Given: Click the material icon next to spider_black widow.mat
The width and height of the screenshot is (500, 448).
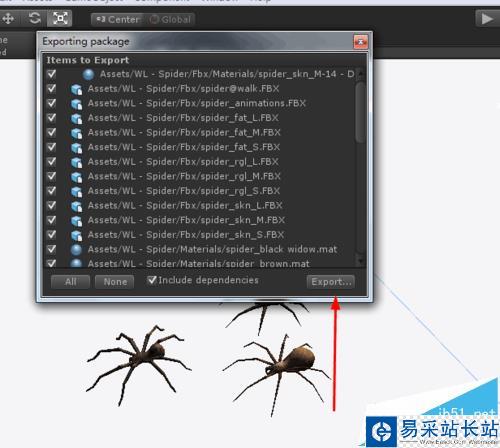Looking at the screenshot, I should [76, 250].
